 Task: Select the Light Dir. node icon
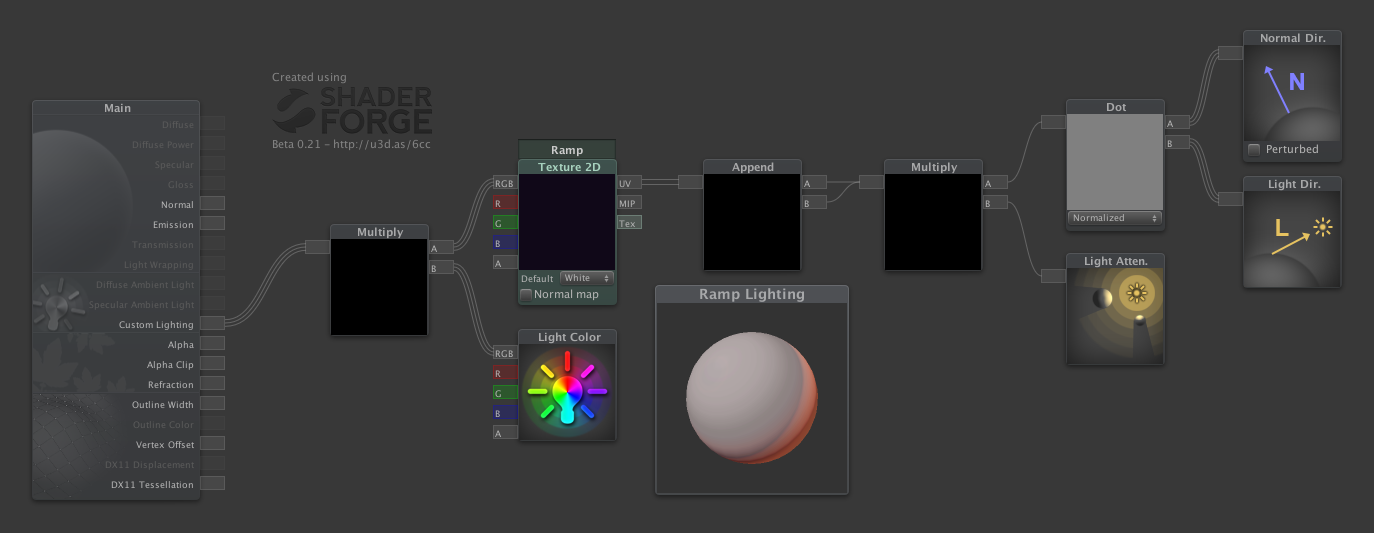point(1292,240)
